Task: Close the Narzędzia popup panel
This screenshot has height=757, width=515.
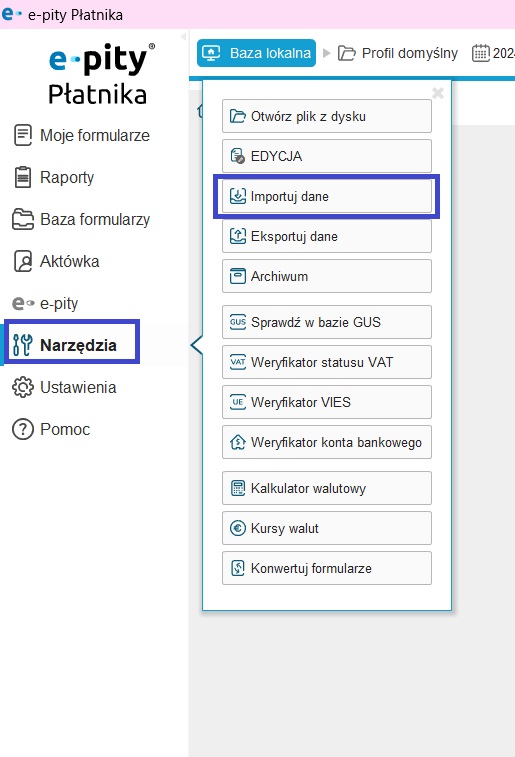Action: click(x=438, y=93)
